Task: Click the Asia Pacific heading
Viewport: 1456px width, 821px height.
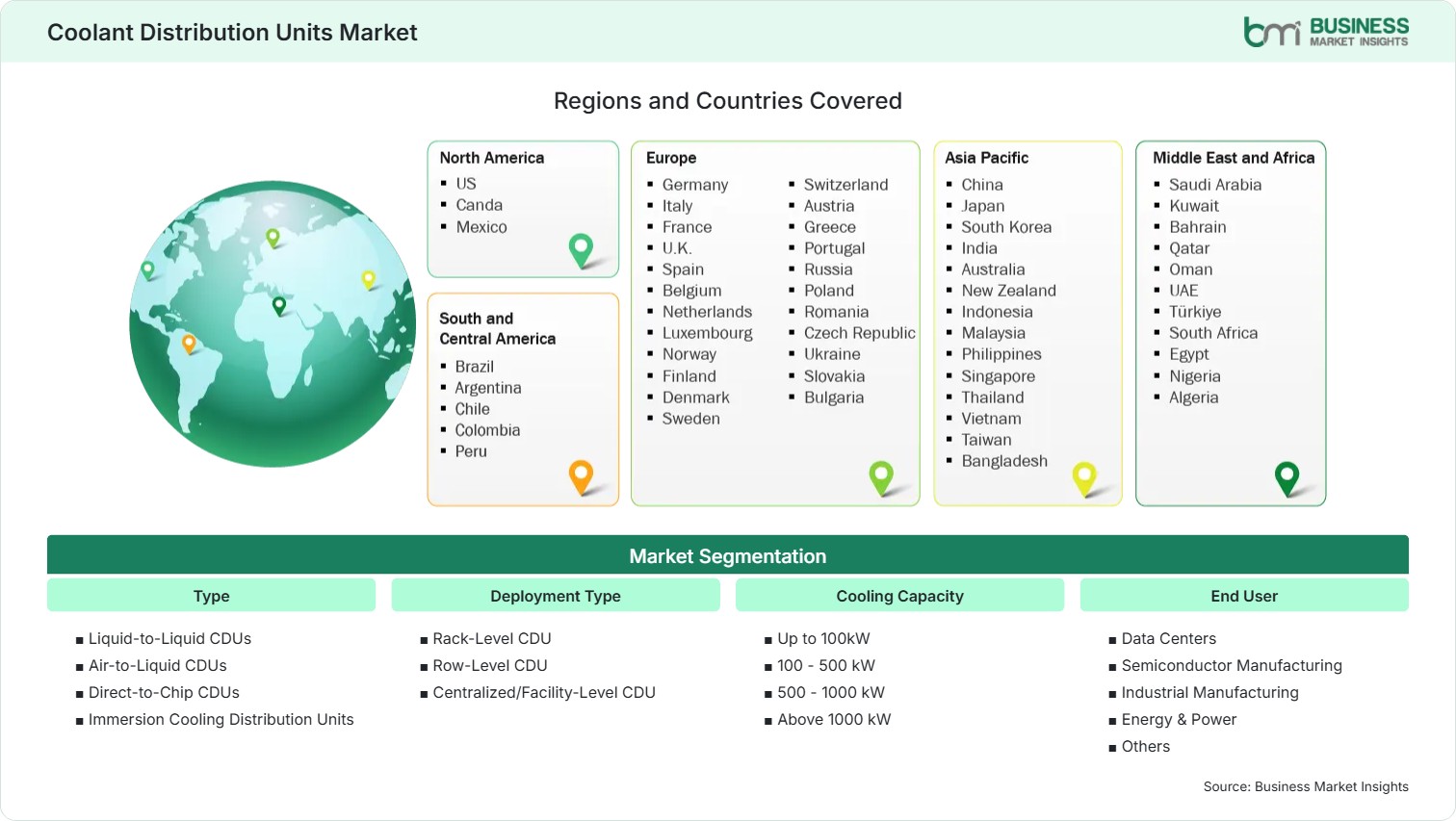Action: tap(986, 158)
